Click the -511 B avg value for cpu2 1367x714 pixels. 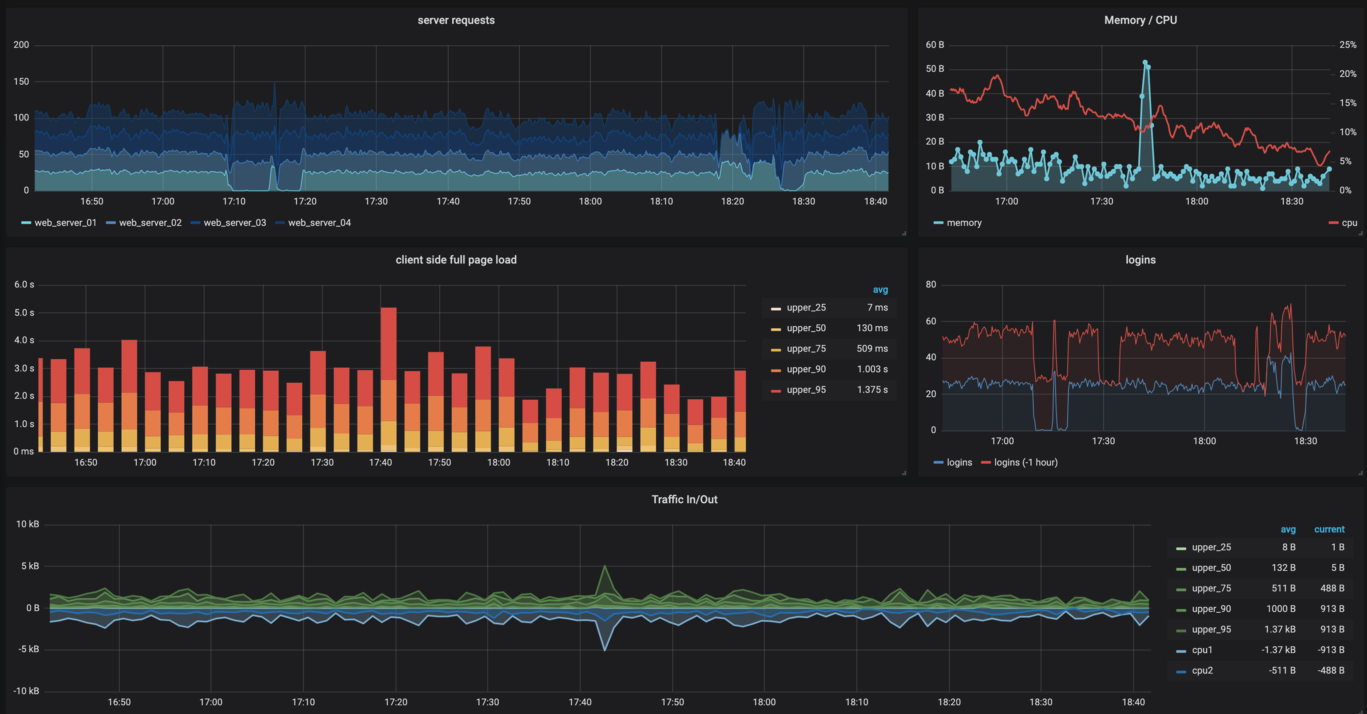click(1281, 671)
